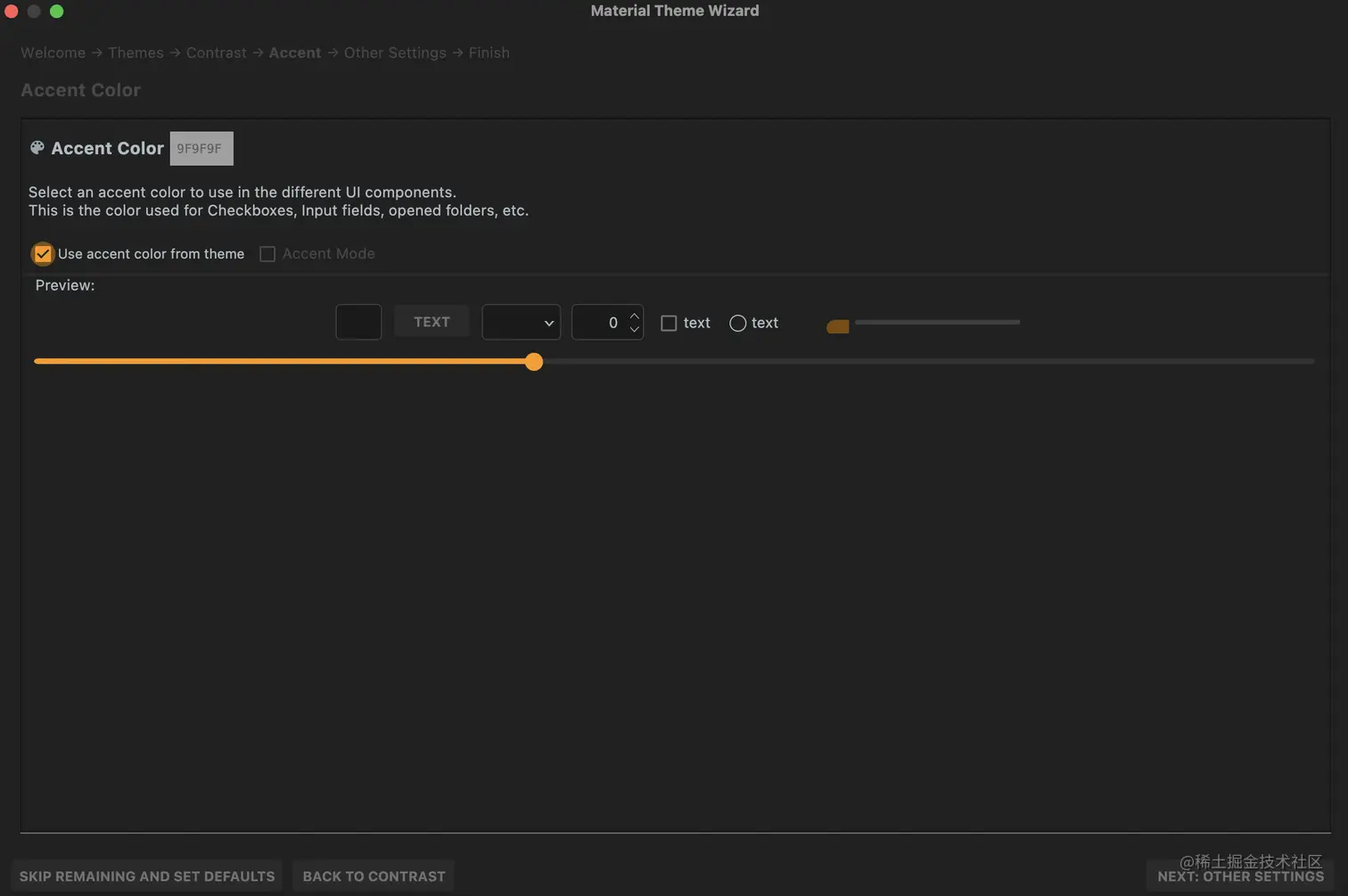Check the preview 'text' checkbox
Viewport: 1348px width, 896px height.
tap(669, 324)
